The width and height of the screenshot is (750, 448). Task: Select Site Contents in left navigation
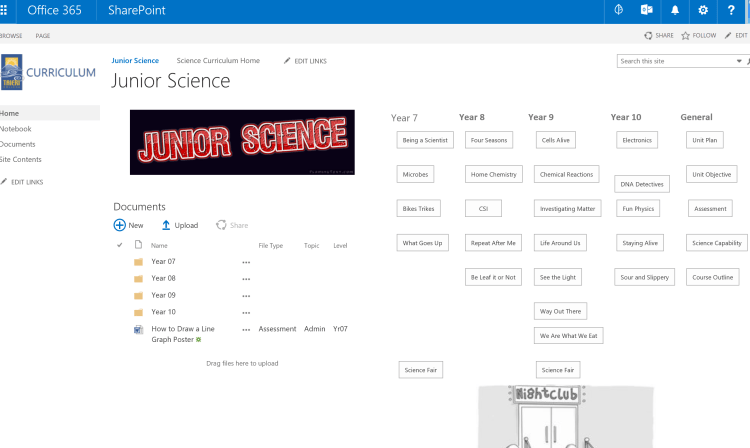click(x=21, y=160)
